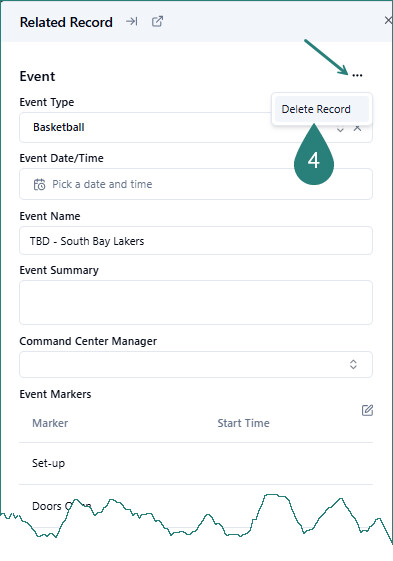Click the Start Time column header
The height and width of the screenshot is (561, 393).
point(243,423)
